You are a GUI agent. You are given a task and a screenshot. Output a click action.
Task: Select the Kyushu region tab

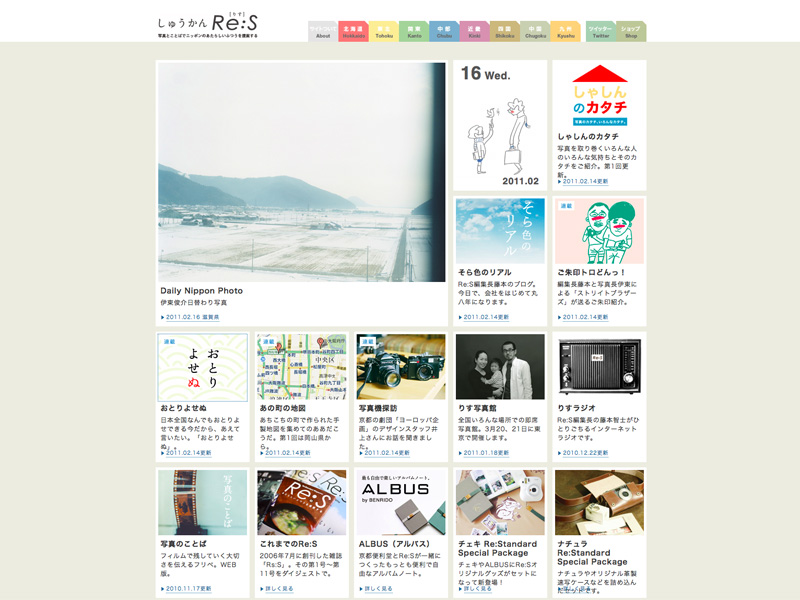pos(565,32)
